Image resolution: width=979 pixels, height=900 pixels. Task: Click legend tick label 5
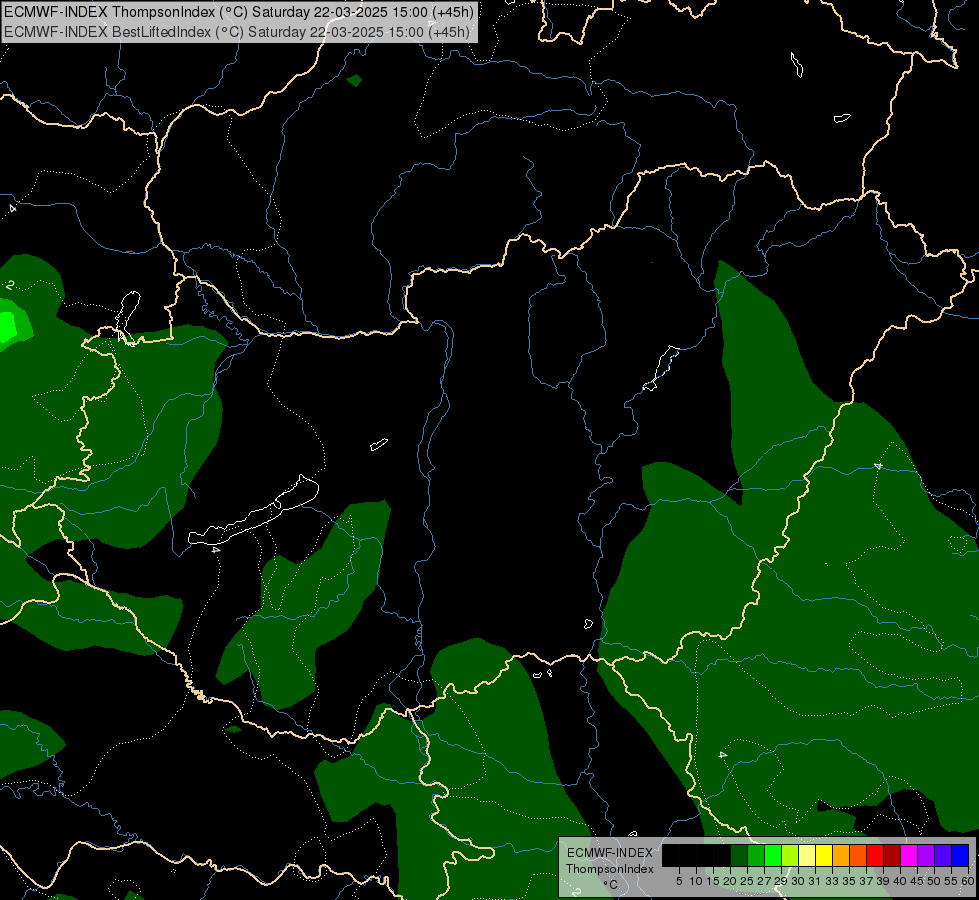tap(679, 881)
